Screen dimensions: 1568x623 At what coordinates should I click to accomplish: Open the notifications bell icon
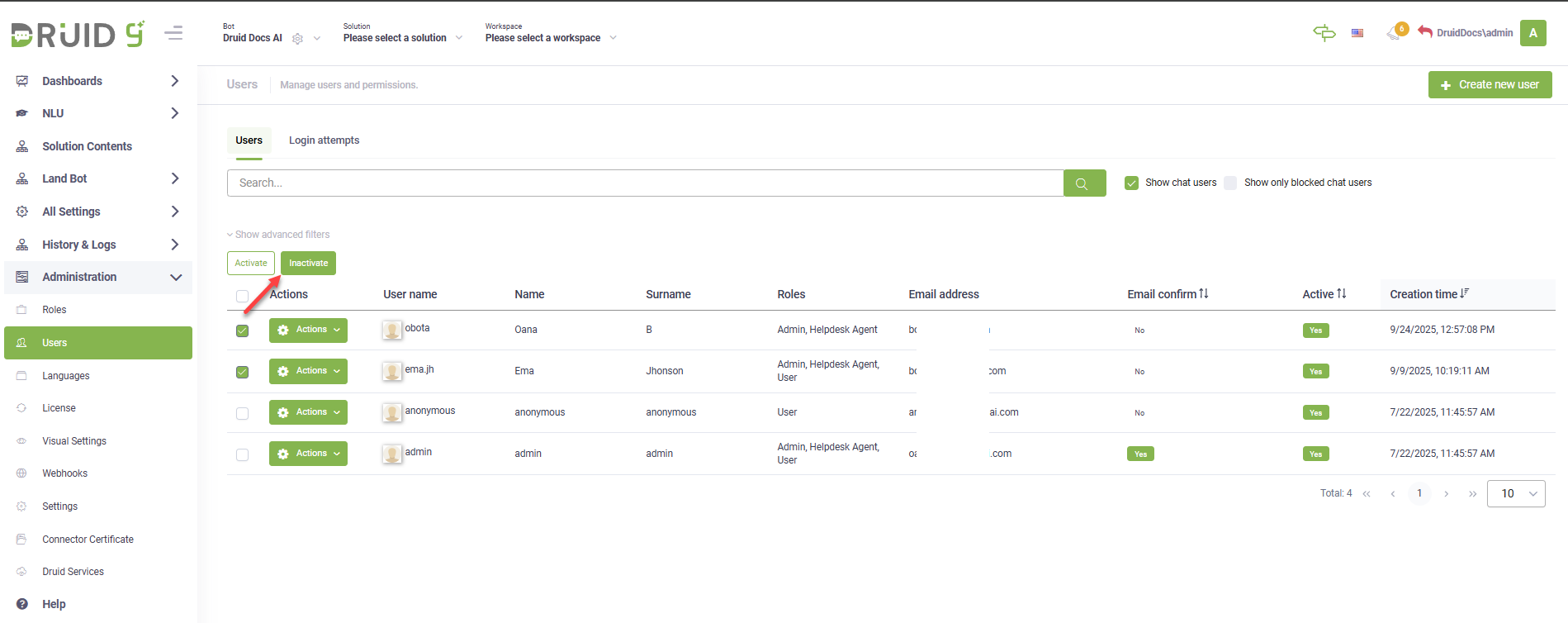[x=1395, y=33]
